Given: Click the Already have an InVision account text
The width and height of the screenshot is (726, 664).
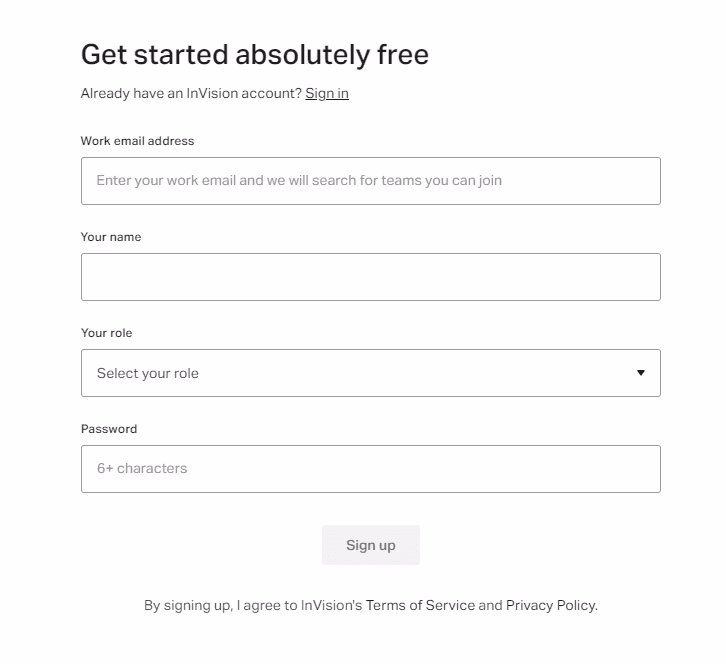Looking at the screenshot, I should point(191,94).
